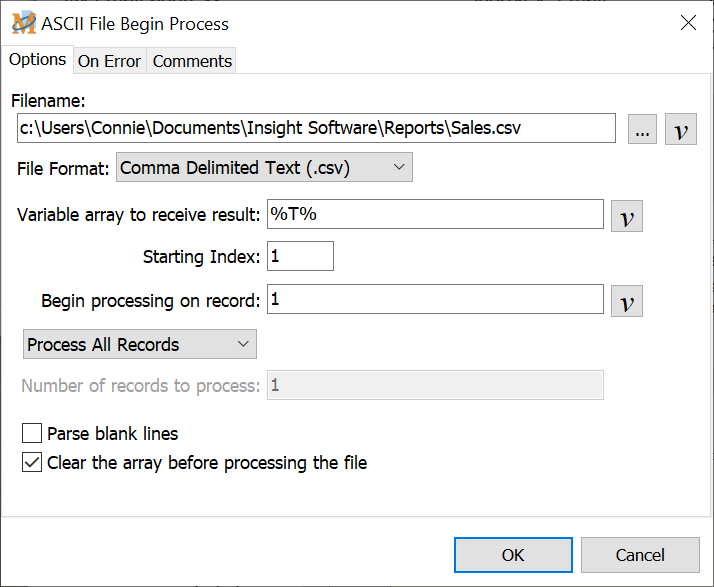Open the File Format dropdown

(264, 168)
